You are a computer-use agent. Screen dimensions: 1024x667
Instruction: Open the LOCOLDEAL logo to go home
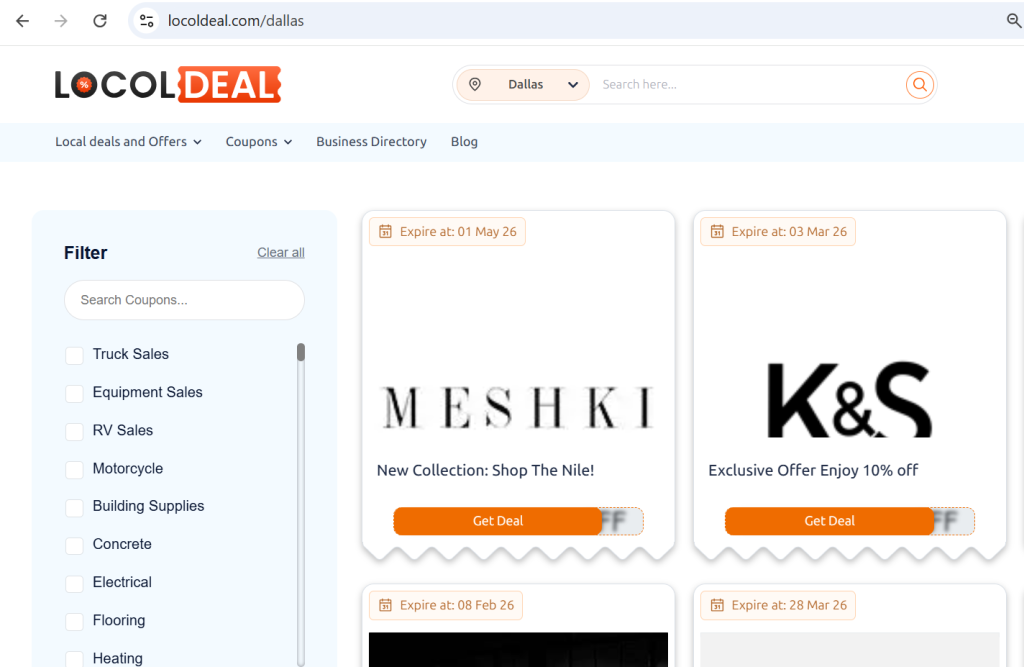tap(167, 84)
